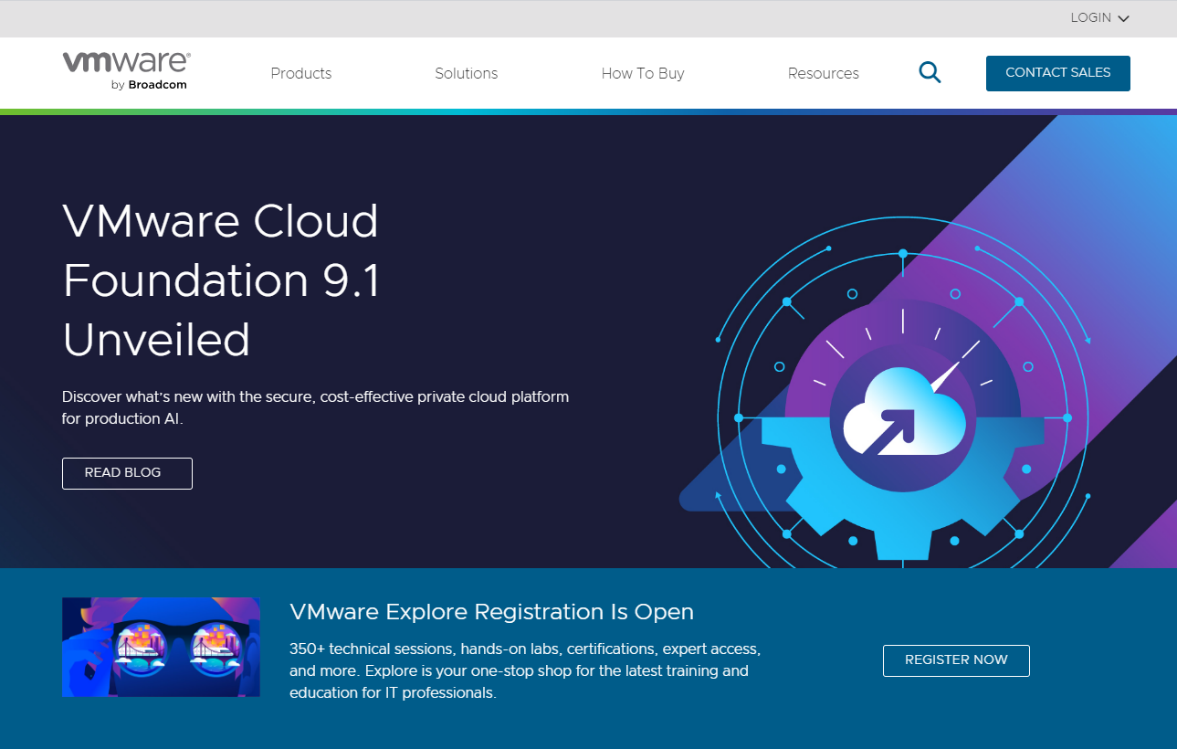Open the Products menu
The height and width of the screenshot is (749, 1177).
coord(301,74)
